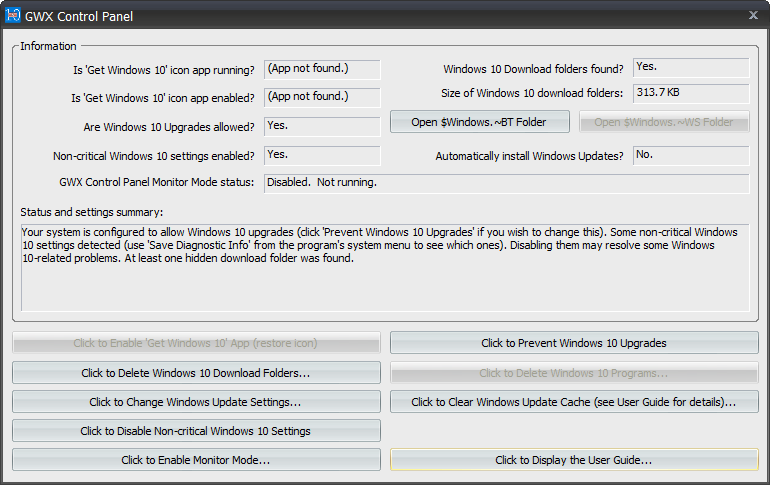Click to Display the User Guide
770x485 pixels.
574,460
